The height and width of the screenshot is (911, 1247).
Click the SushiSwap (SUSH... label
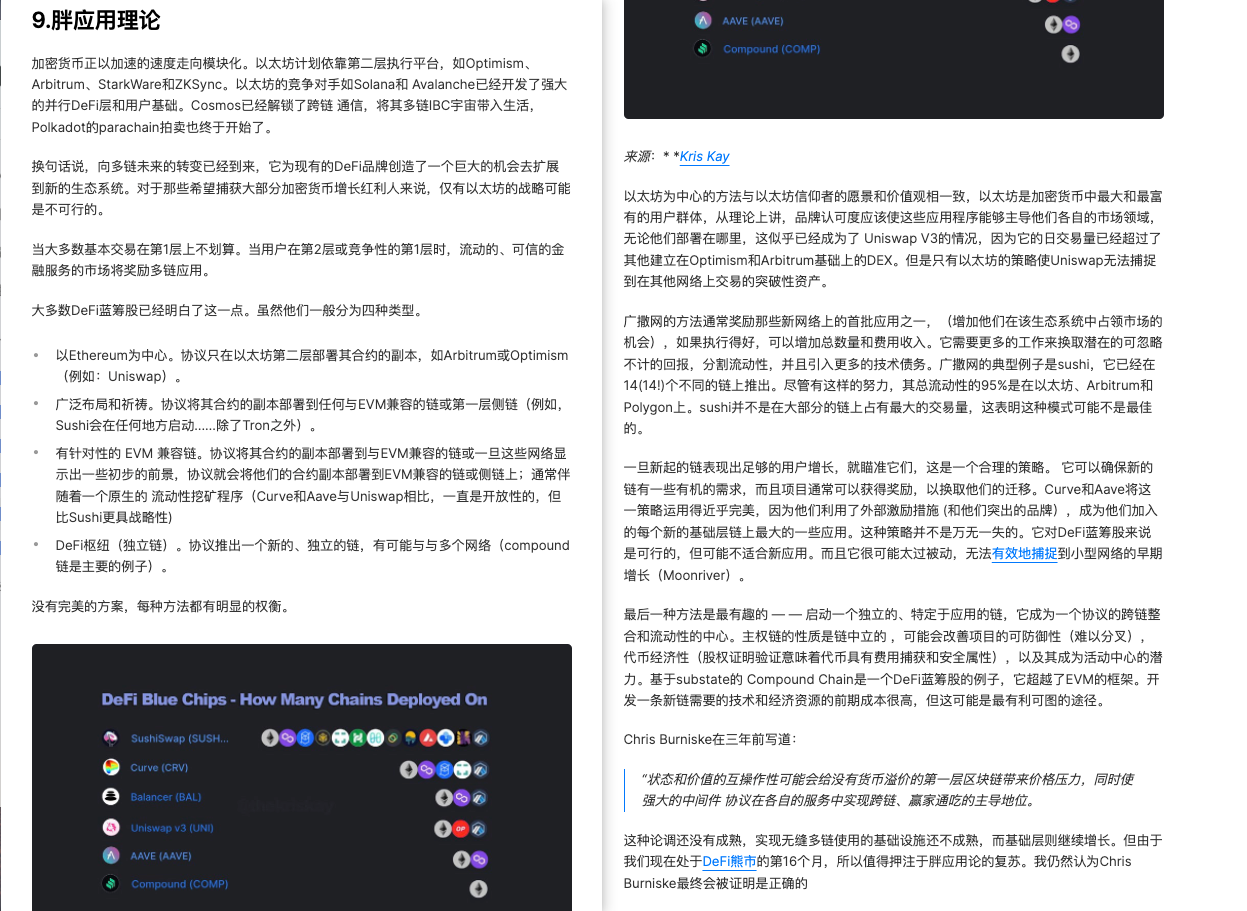[x=180, y=739]
